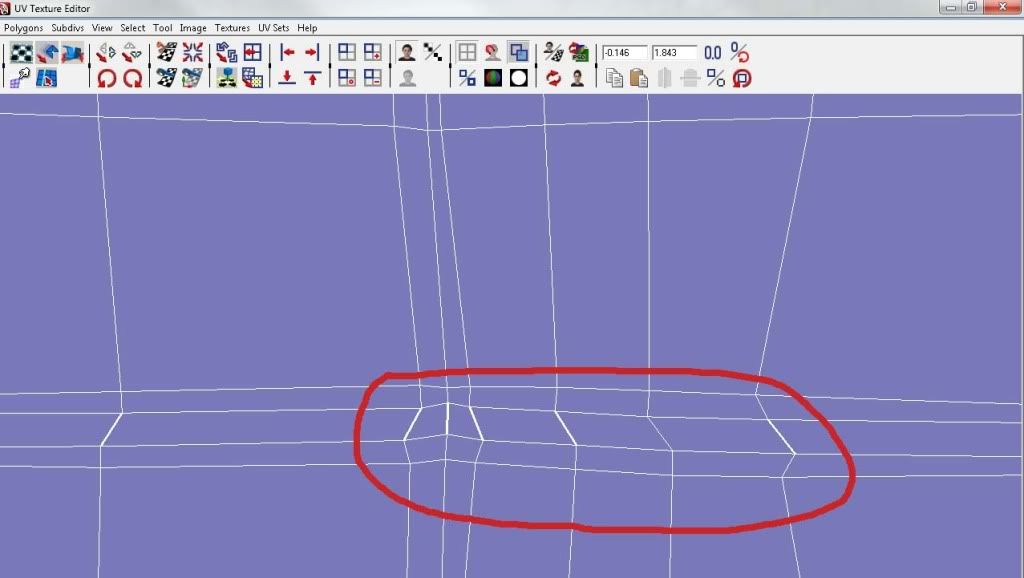Click the Relax UVs icon

pyautogui.click(x=252, y=78)
